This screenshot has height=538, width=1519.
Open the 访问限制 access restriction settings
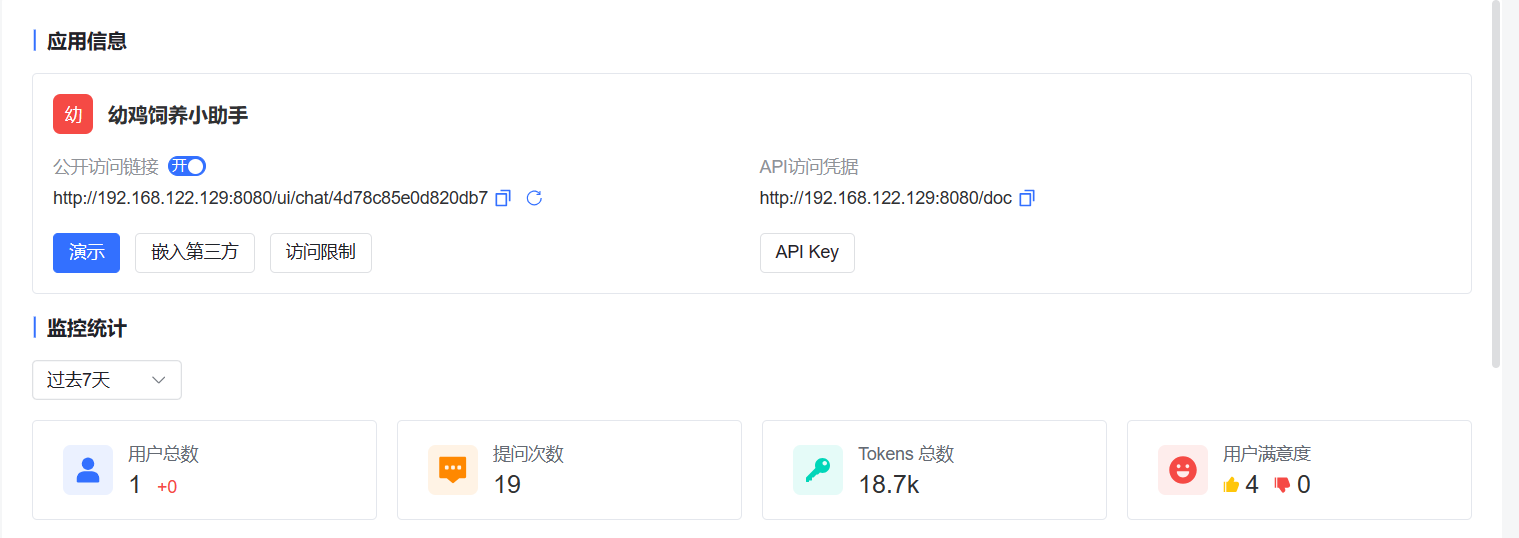coord(321,252)
